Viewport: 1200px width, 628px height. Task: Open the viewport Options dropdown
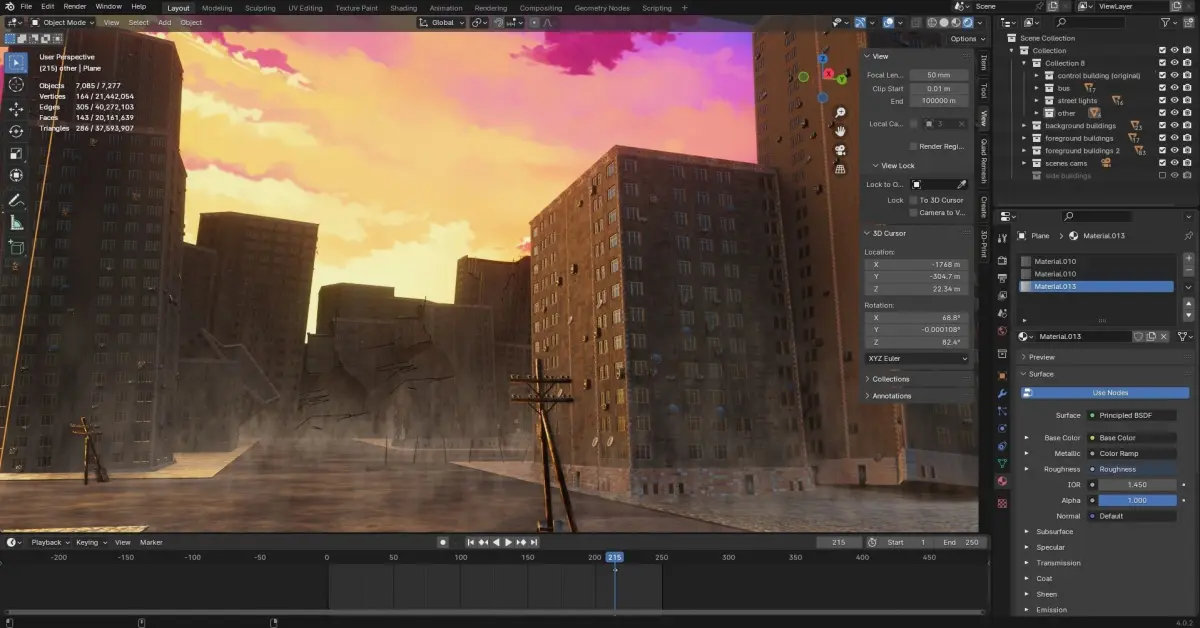(x=966, y=39)
